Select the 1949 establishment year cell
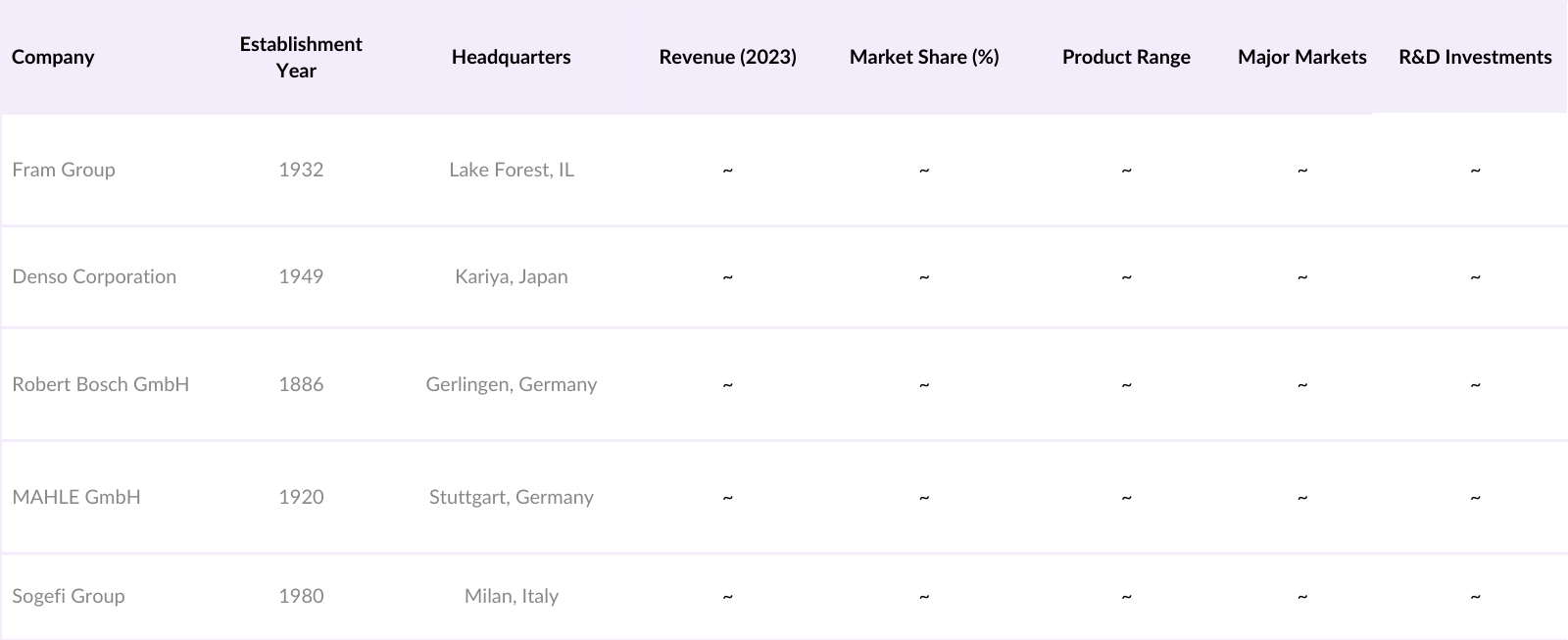Image resolution: width=1568 pixels, height=640 pixels. pos(301,276)
